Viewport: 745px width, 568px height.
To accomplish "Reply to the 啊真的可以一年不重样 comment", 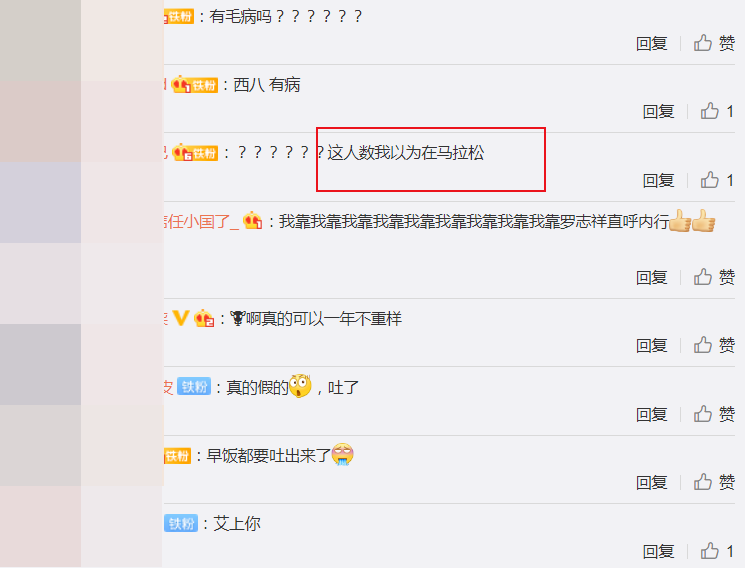I will 652,346.
